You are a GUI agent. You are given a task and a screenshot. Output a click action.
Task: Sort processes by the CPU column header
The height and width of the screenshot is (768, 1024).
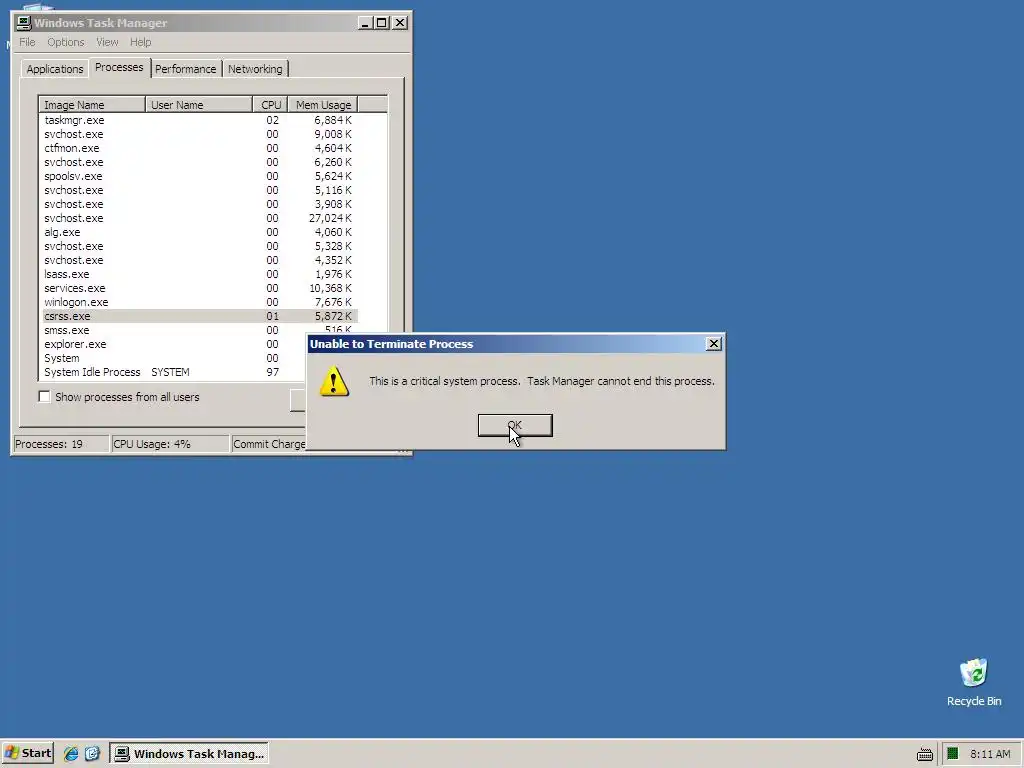[270, 104]
